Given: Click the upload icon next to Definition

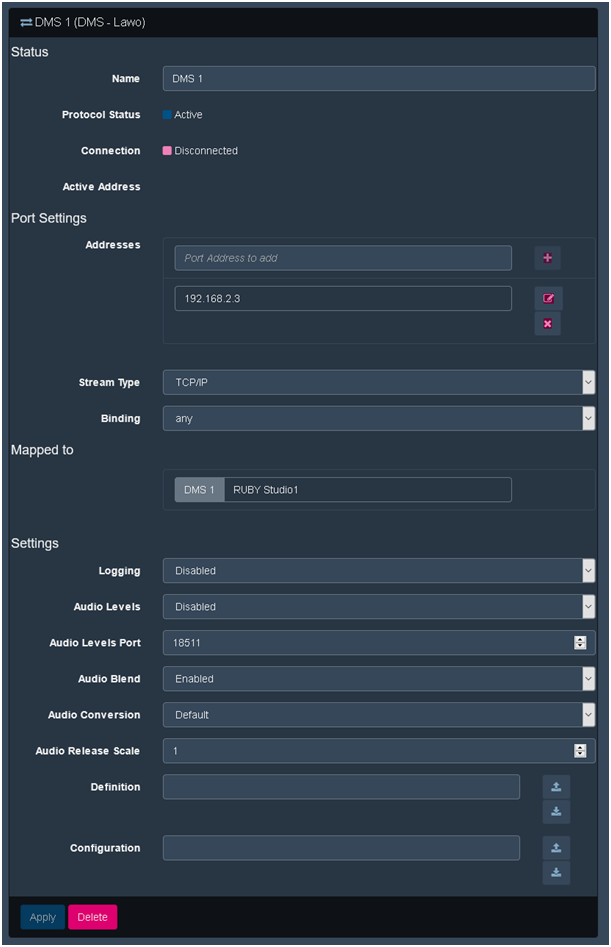Looking at the screenshot, I should (556, 787).
